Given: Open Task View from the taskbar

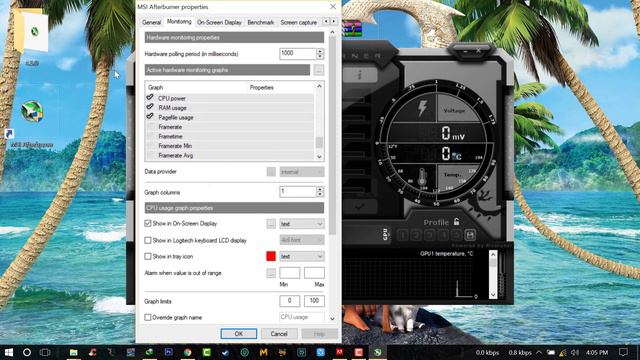Looking at the screenshot, I should point(45,352).
